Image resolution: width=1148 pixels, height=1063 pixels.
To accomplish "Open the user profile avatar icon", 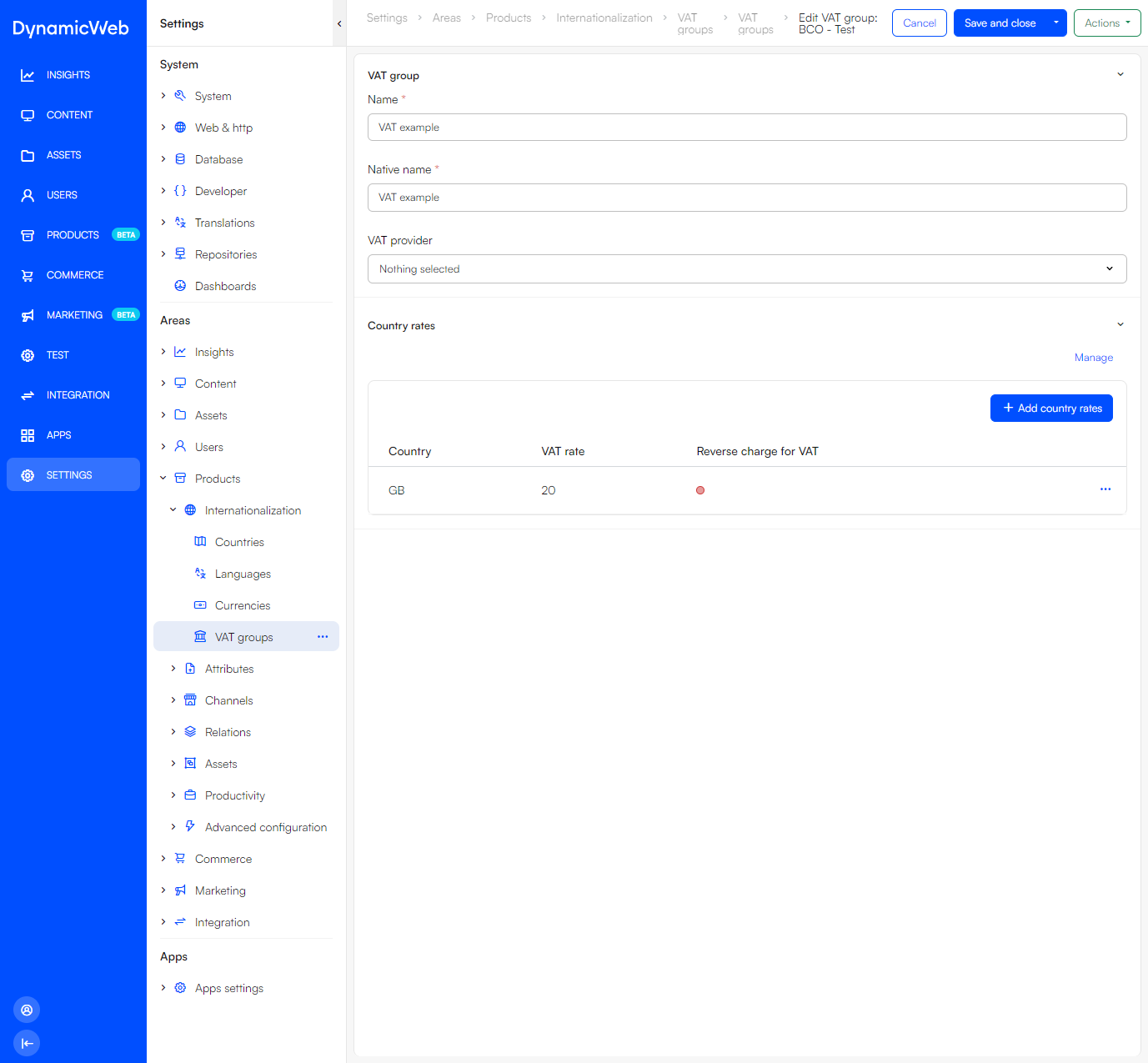I will (x=27, y=1010).
